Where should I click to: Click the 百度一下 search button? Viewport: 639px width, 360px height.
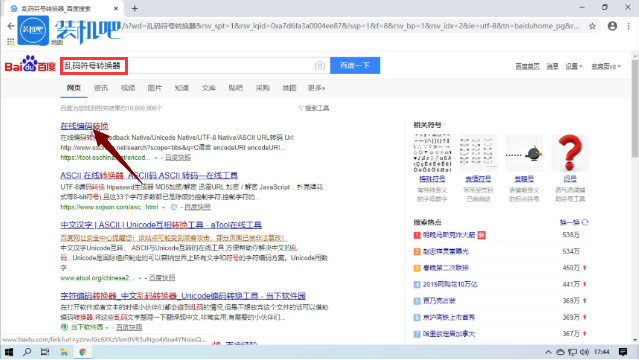(x=355, y=66)
